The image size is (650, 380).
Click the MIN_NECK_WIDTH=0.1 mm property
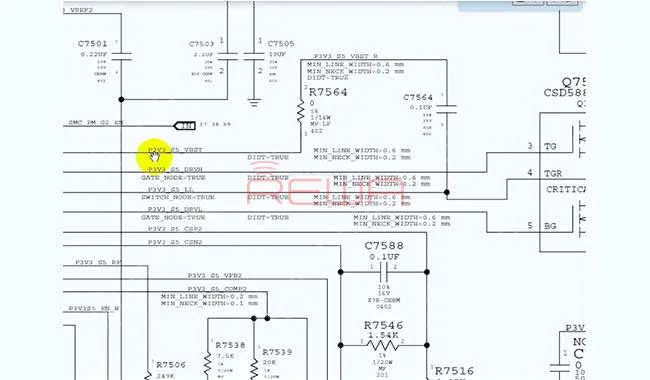tap(209, 303)
